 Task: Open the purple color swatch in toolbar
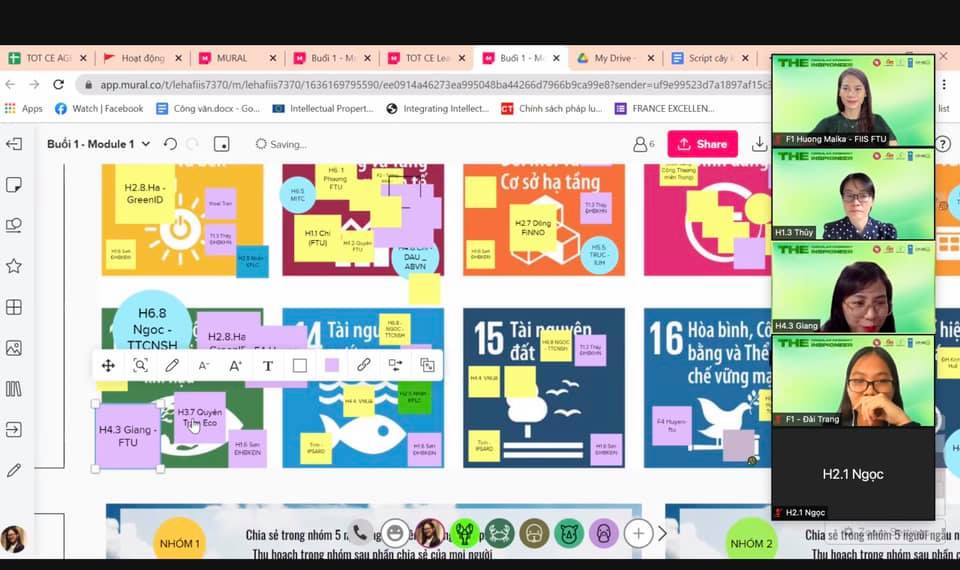[x=332, y=366]
